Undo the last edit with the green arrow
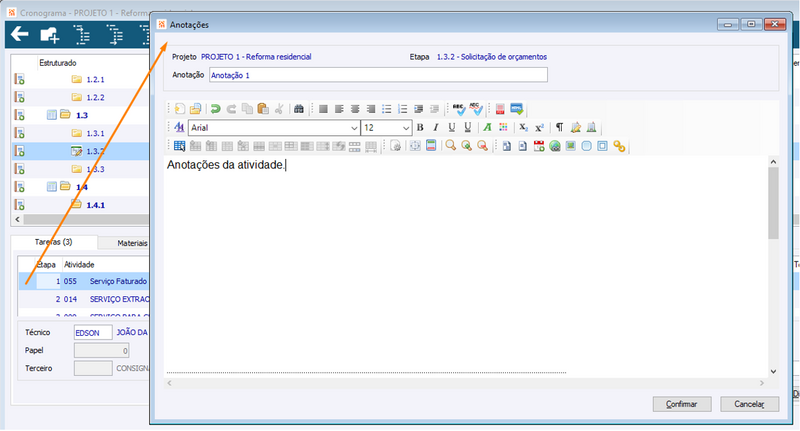 215,109
